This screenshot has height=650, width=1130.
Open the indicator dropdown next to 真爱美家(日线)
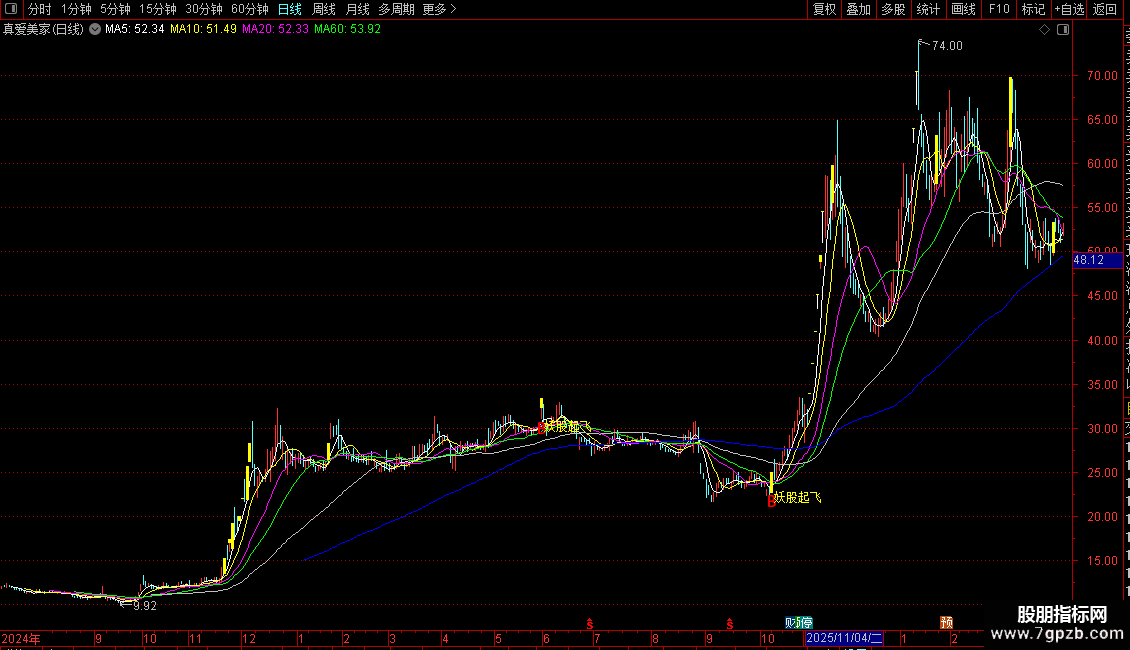point(94,30)
